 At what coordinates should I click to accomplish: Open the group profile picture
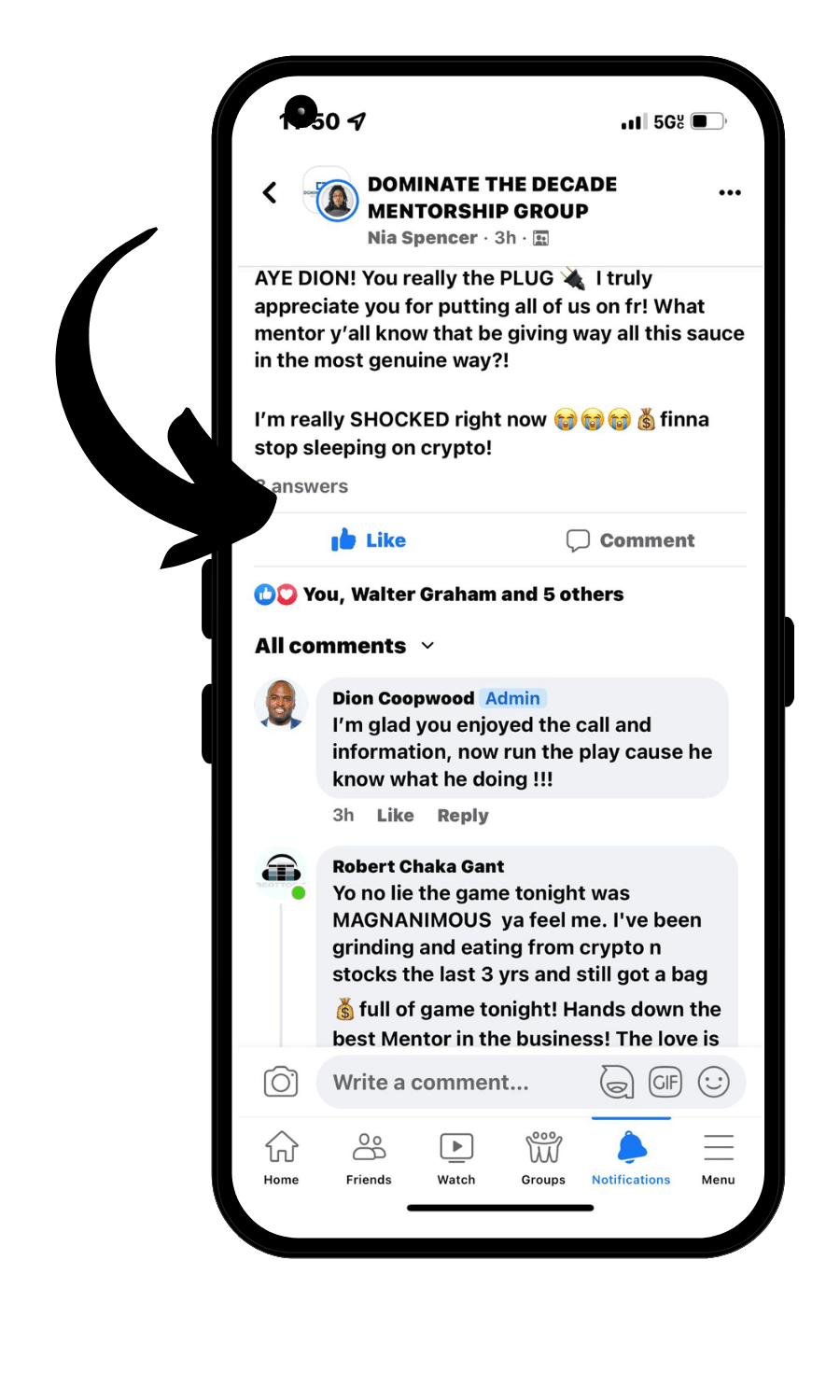(x=332, y=196)
